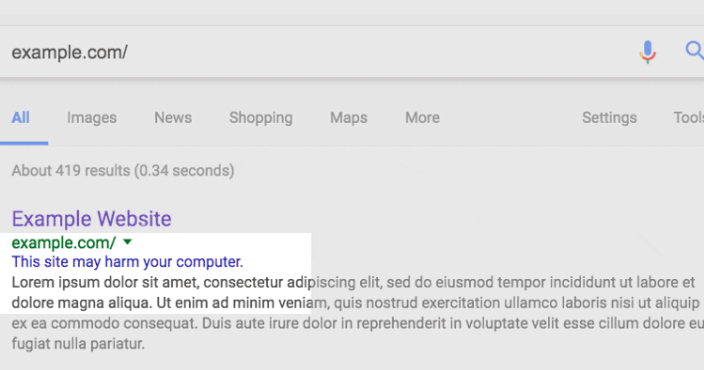Click the 'dolore magna aliqua' snippet line
This screenshot has height=370, width=704.
tap(356, 303)
